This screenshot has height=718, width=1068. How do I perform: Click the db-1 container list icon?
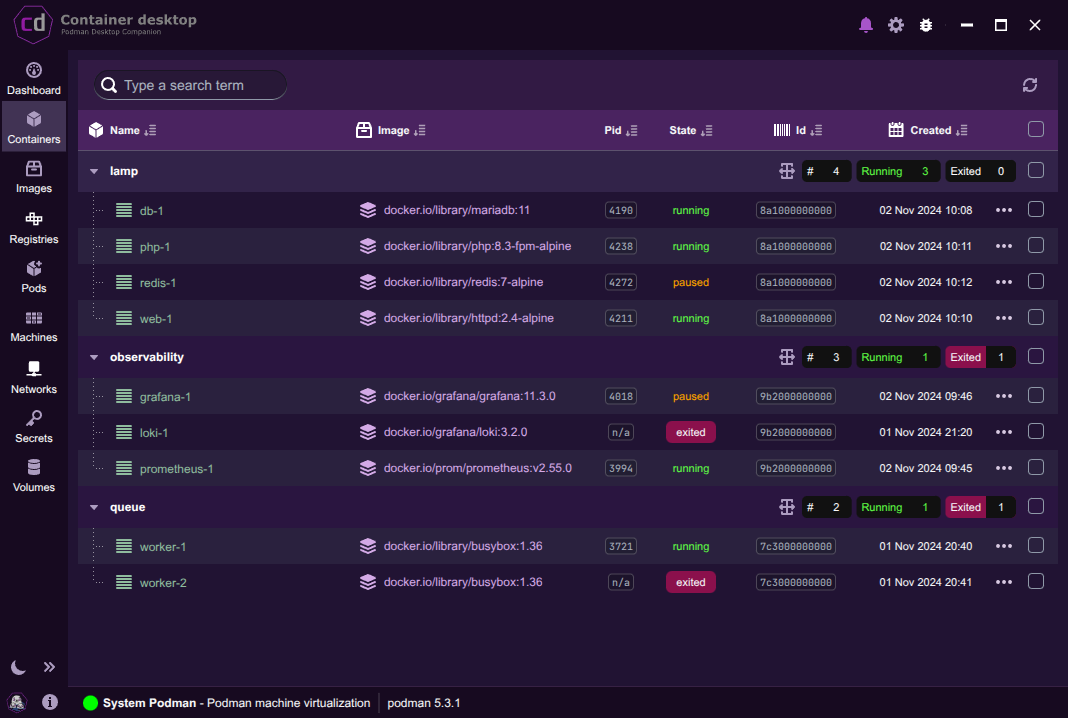pyautogui.click(x=124, y=210)
